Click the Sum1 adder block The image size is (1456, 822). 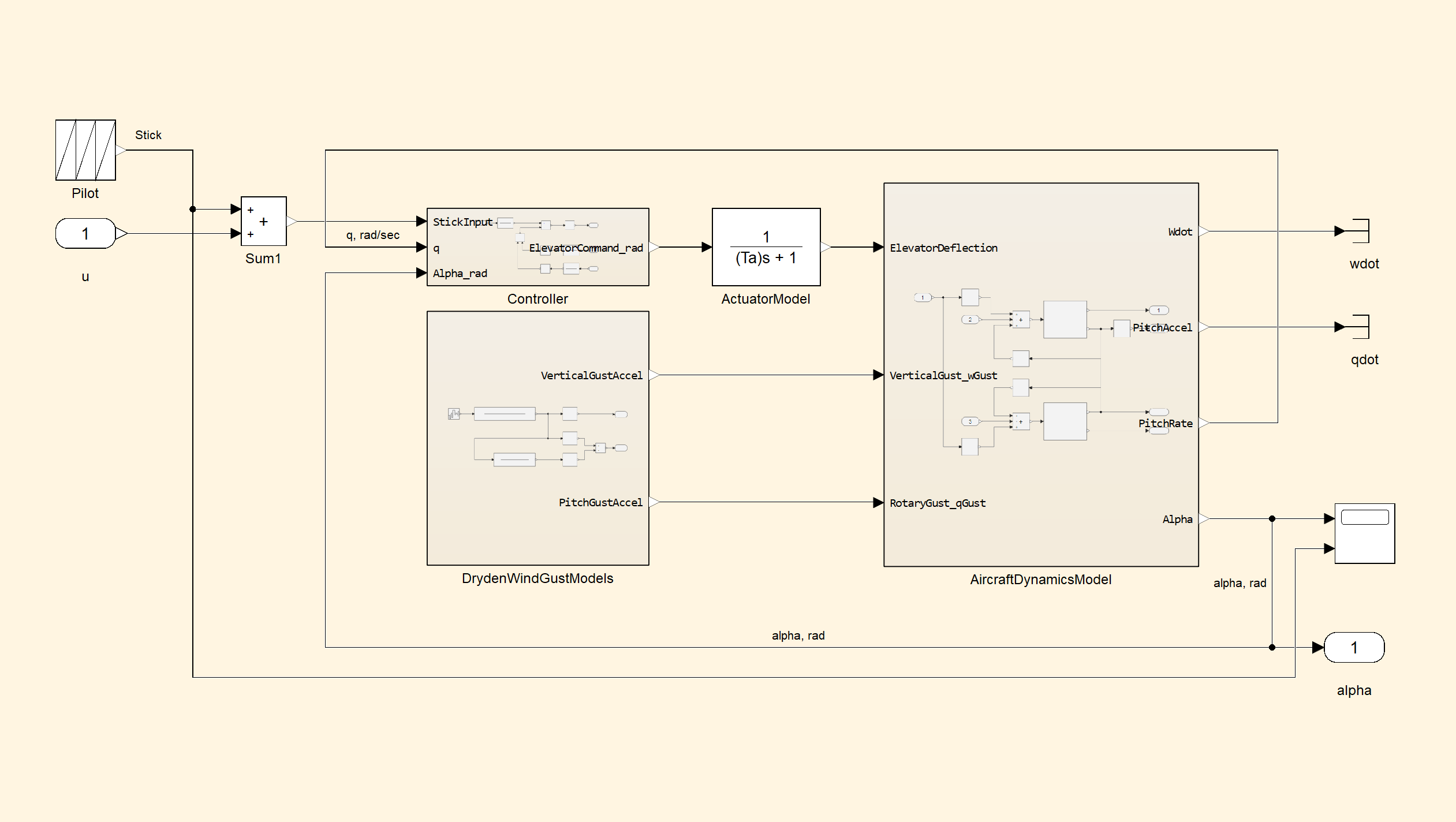point(263,222)
